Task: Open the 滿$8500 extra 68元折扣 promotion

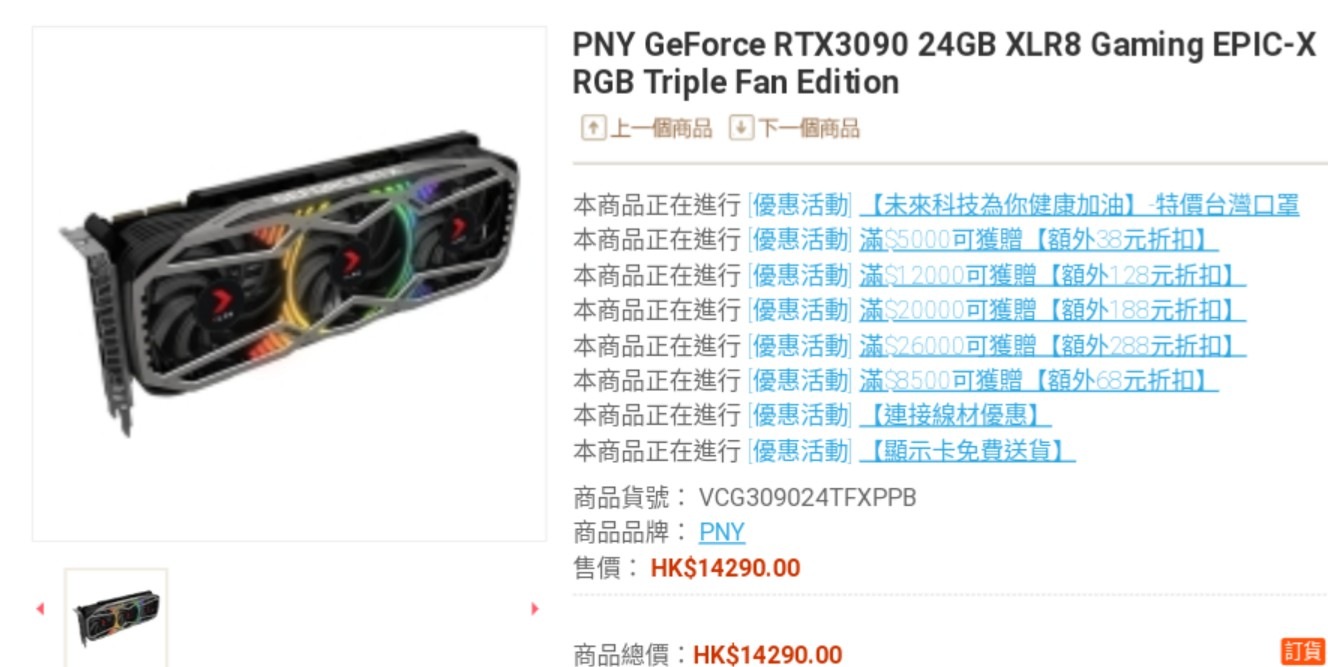Action: pos(1038,380)
